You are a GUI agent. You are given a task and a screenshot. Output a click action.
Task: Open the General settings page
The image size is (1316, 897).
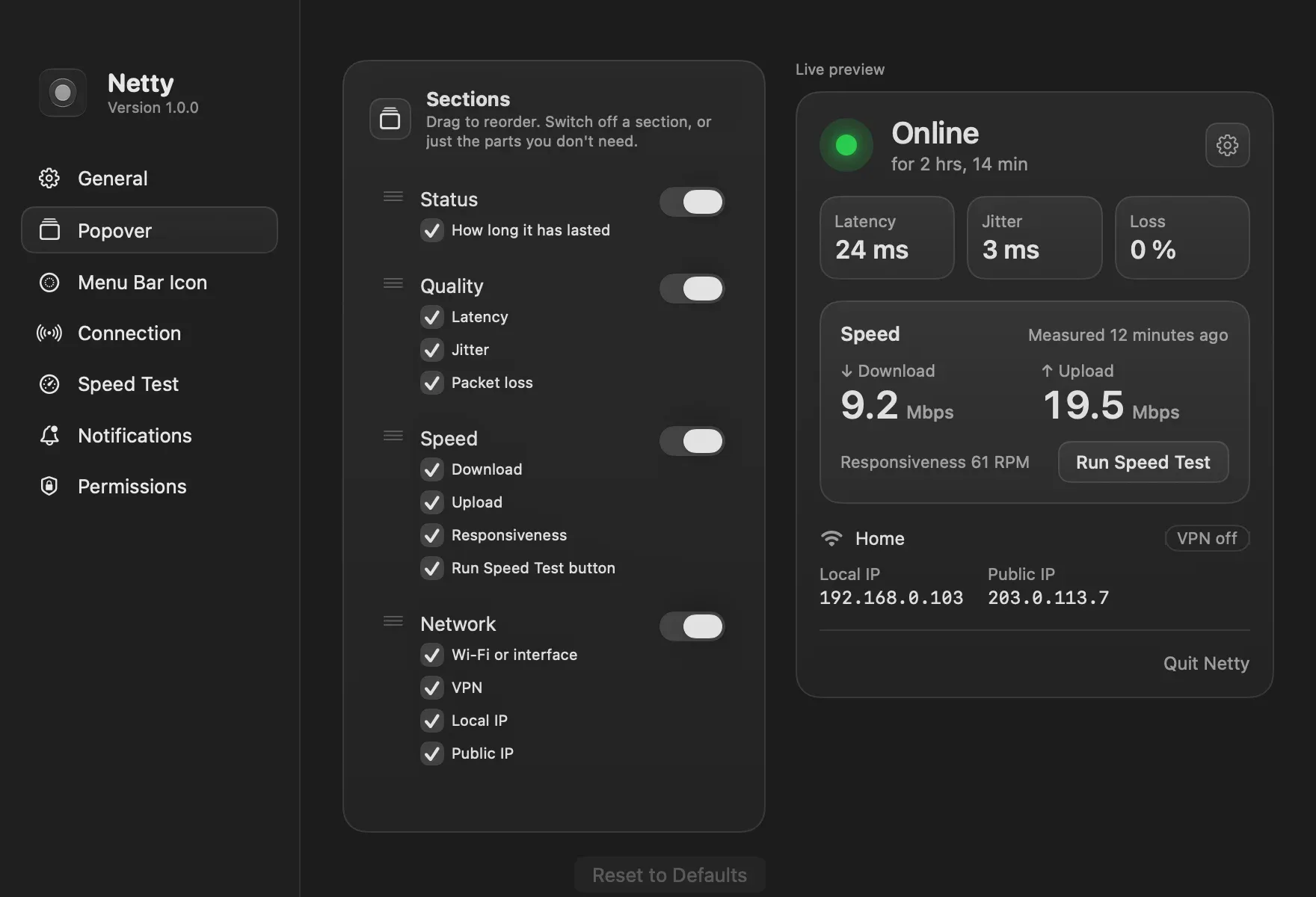tap(150, 178)
